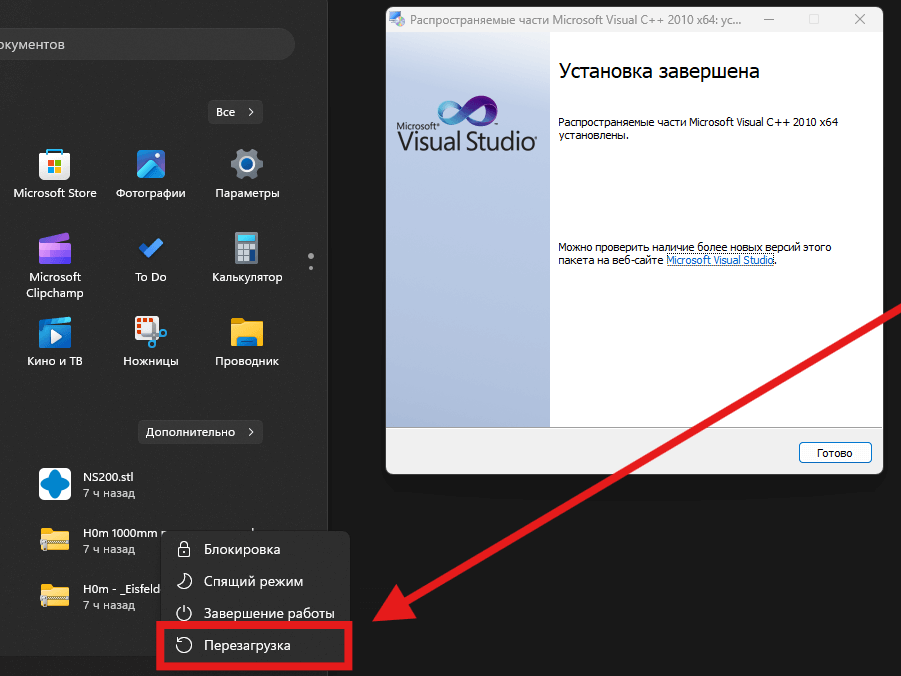Open Проводник file explorer
Screen dimensions: 901x676
click(x=247, y=342)
